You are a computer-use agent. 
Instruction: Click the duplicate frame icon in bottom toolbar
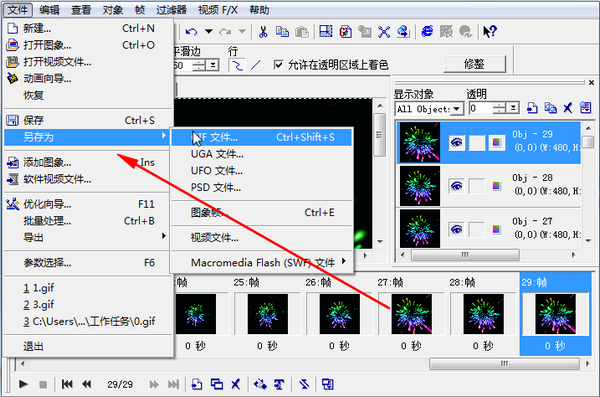217,384
